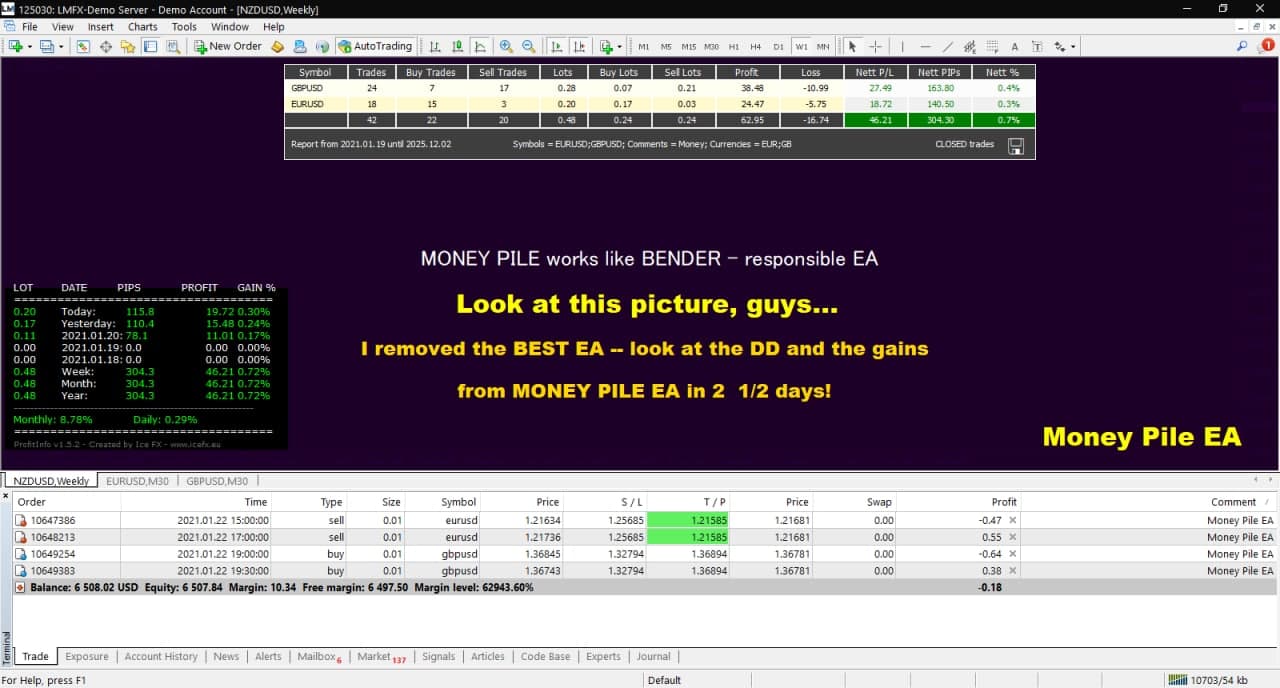Screen dimensions: 1280x688
Task: Select the line chart display icon
Action: coord(480,46)
